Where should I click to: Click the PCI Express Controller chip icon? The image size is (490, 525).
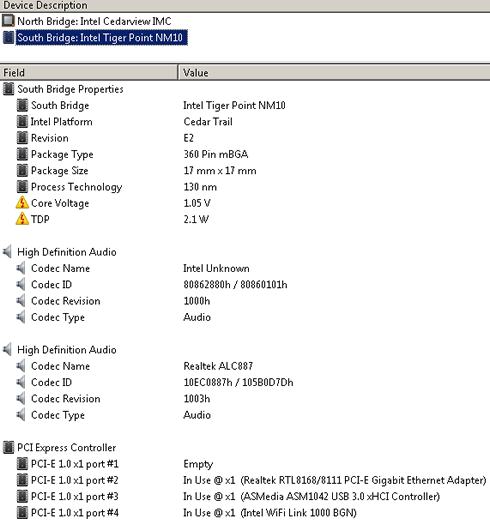click(x=8, y=447)
